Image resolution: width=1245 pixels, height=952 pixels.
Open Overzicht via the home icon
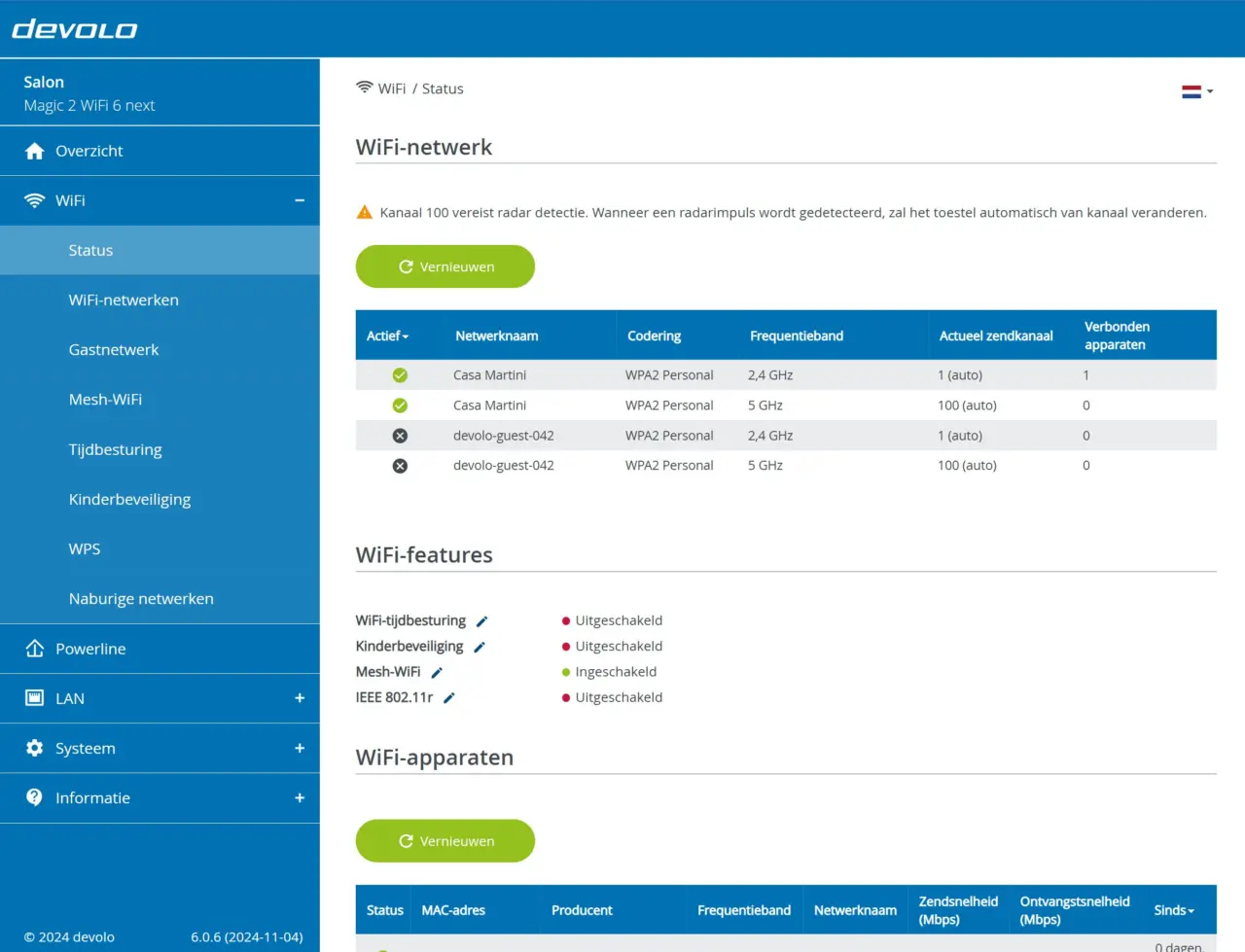pyautogui.click(x=35, y=151)
